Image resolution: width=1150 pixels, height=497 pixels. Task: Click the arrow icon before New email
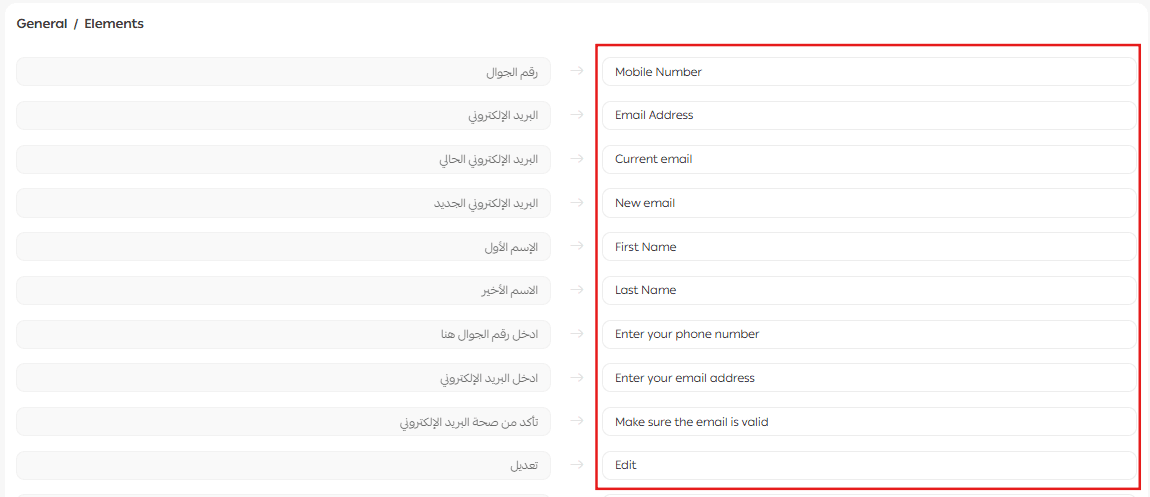coord(576,203)
